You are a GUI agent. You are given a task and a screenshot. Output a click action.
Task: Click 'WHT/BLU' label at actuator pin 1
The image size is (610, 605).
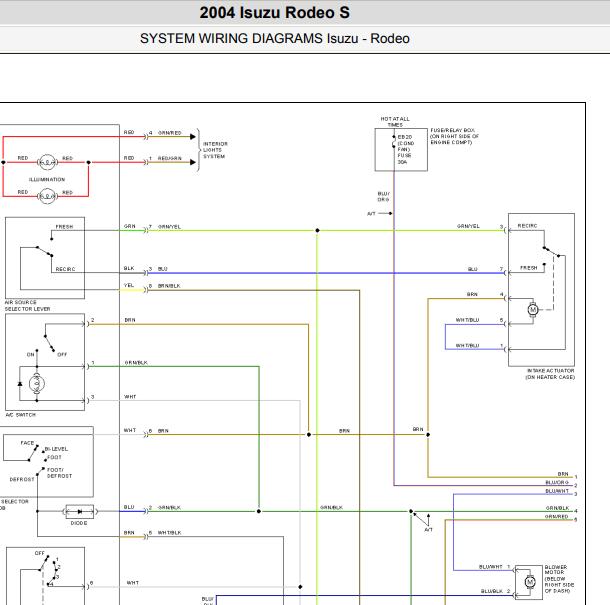pyautogui.click(x=467, y=345)
